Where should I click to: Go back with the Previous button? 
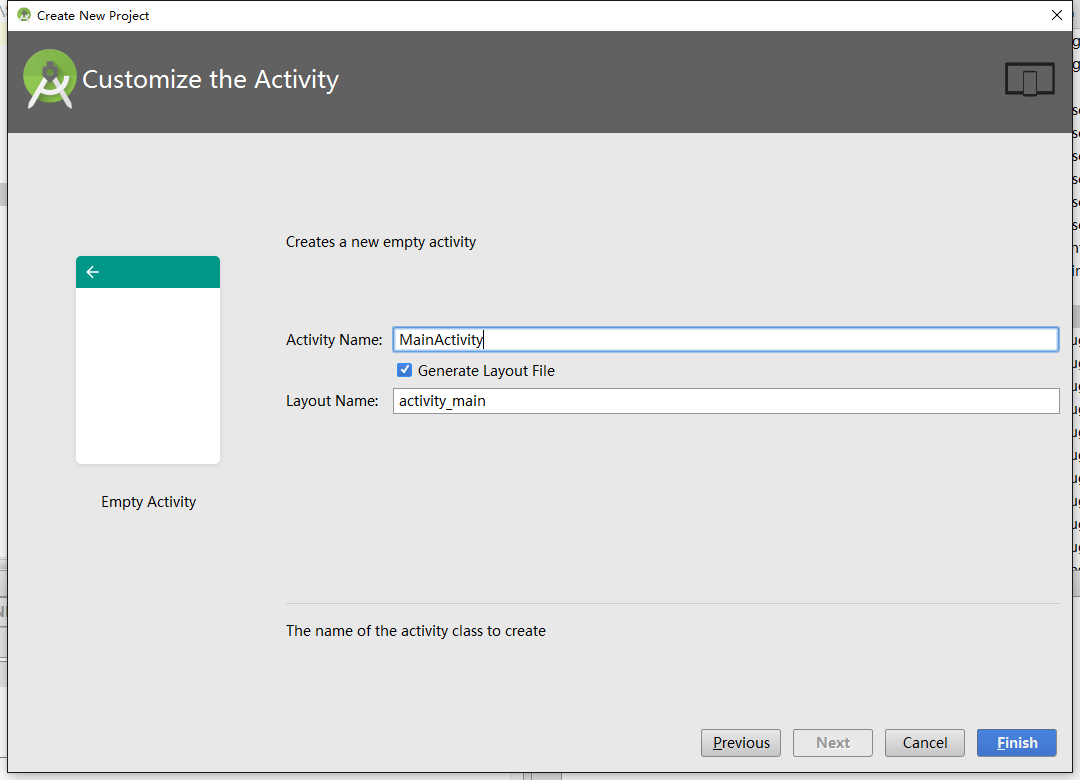[x=741, y=743]
